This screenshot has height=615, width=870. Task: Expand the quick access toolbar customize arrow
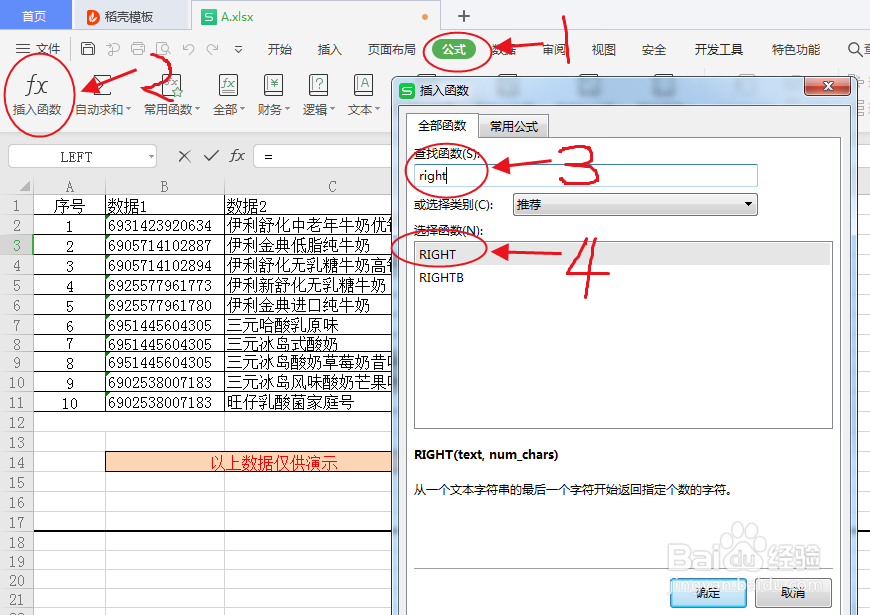click(x=237, y=48)
